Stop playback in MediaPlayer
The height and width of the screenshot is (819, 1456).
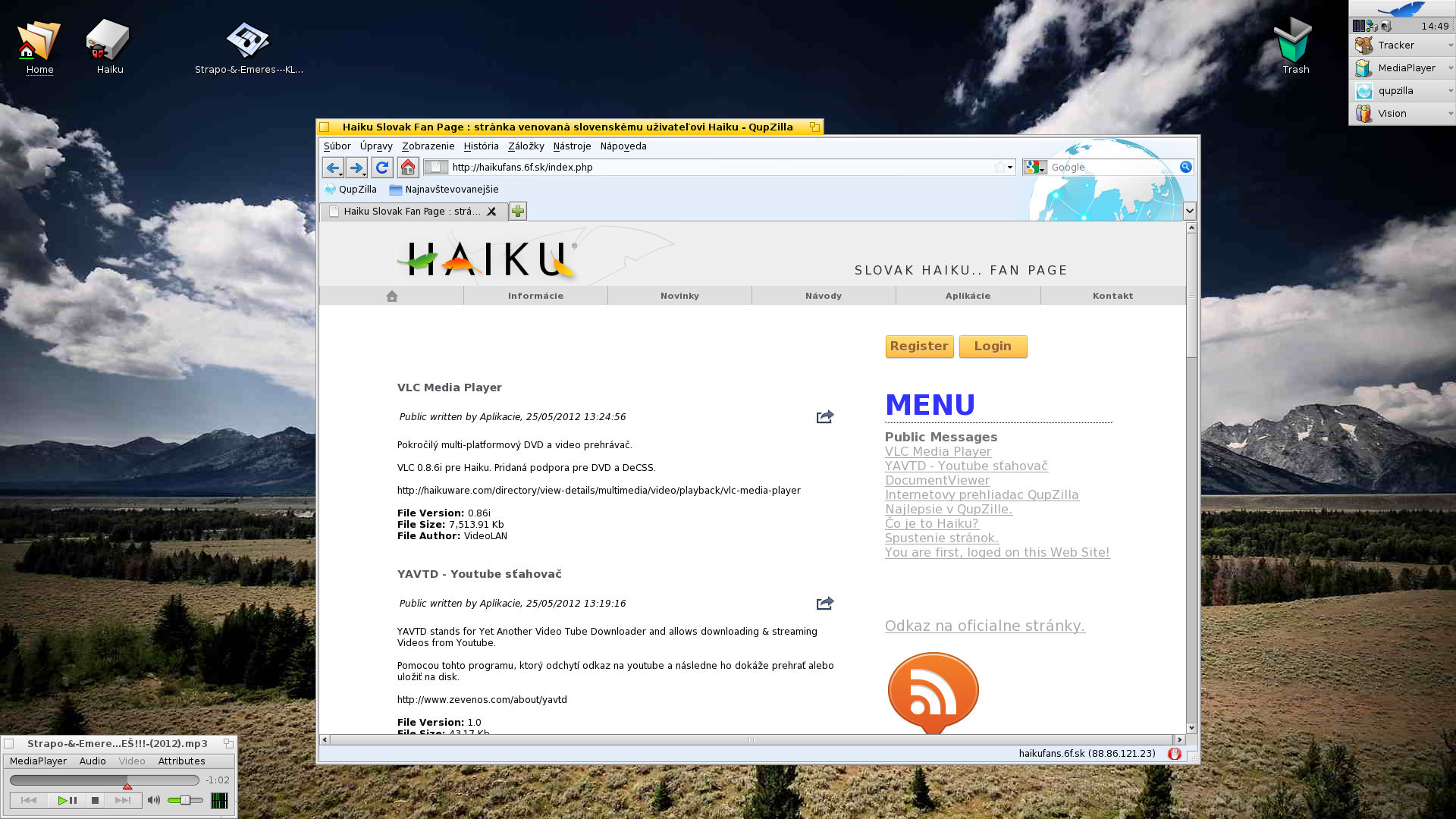pos(95,800)
